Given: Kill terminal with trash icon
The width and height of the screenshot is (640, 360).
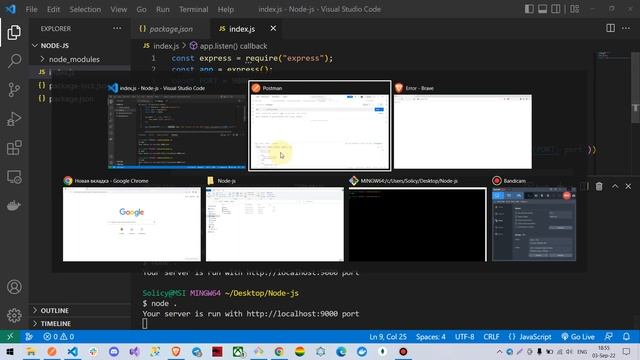Looking at the screenshot, I should [x=599, y=186].
